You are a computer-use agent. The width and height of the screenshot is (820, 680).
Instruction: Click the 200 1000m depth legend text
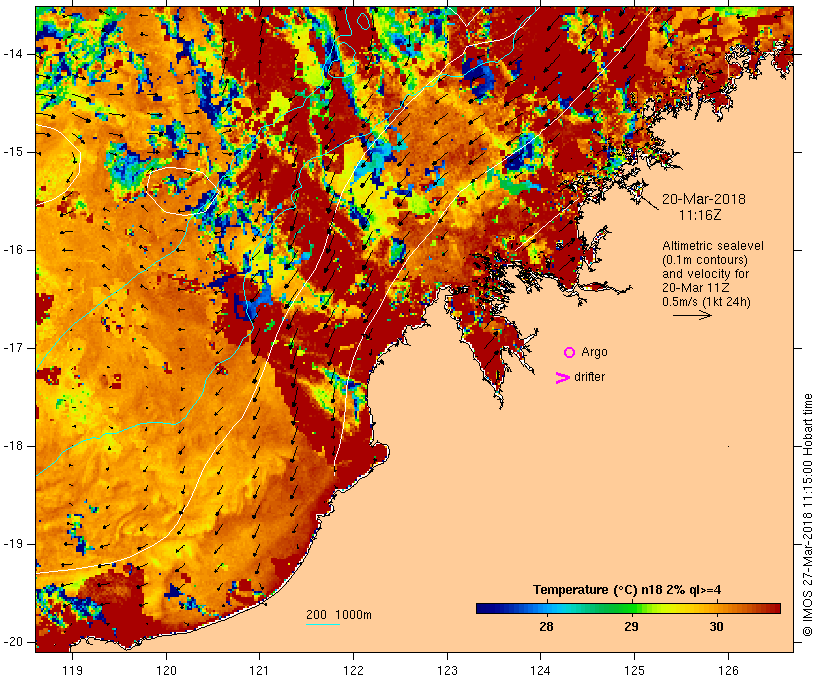coord(339,615)
